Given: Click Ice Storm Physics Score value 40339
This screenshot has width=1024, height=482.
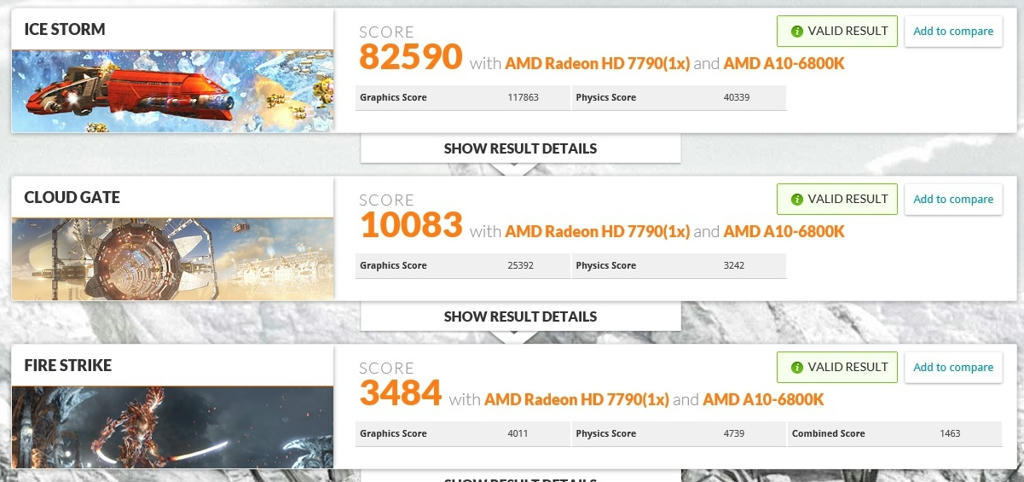Looking at the screenshot, I should pyautogui.click(x=737, y=98).
